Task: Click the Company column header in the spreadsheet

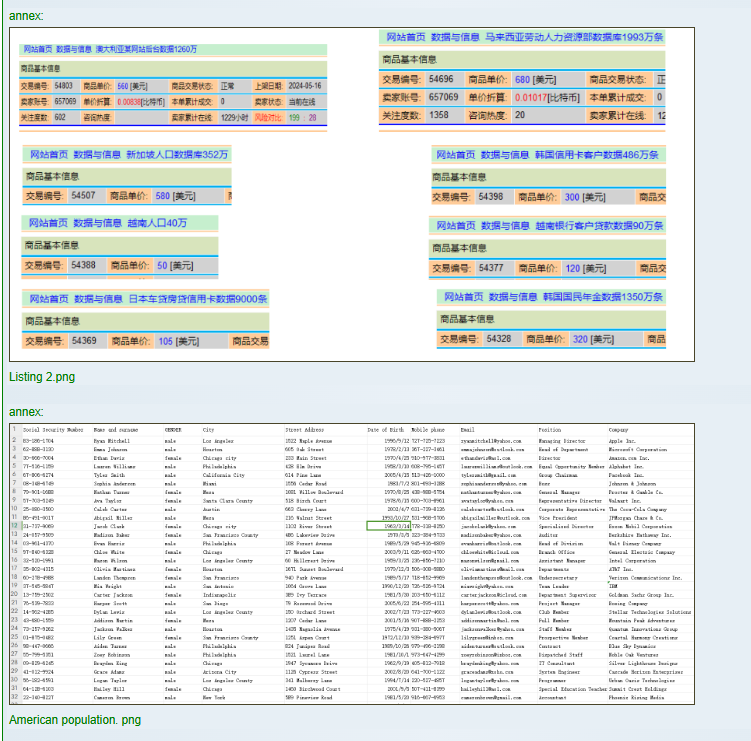Action: pos(619,429)
